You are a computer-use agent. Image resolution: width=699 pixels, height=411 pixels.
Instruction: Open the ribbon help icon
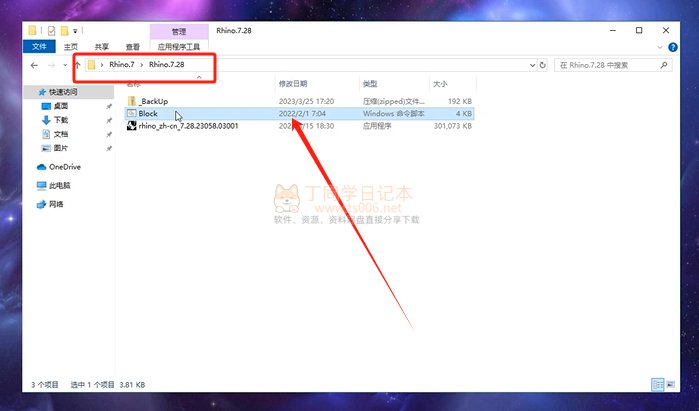[673, 47]
